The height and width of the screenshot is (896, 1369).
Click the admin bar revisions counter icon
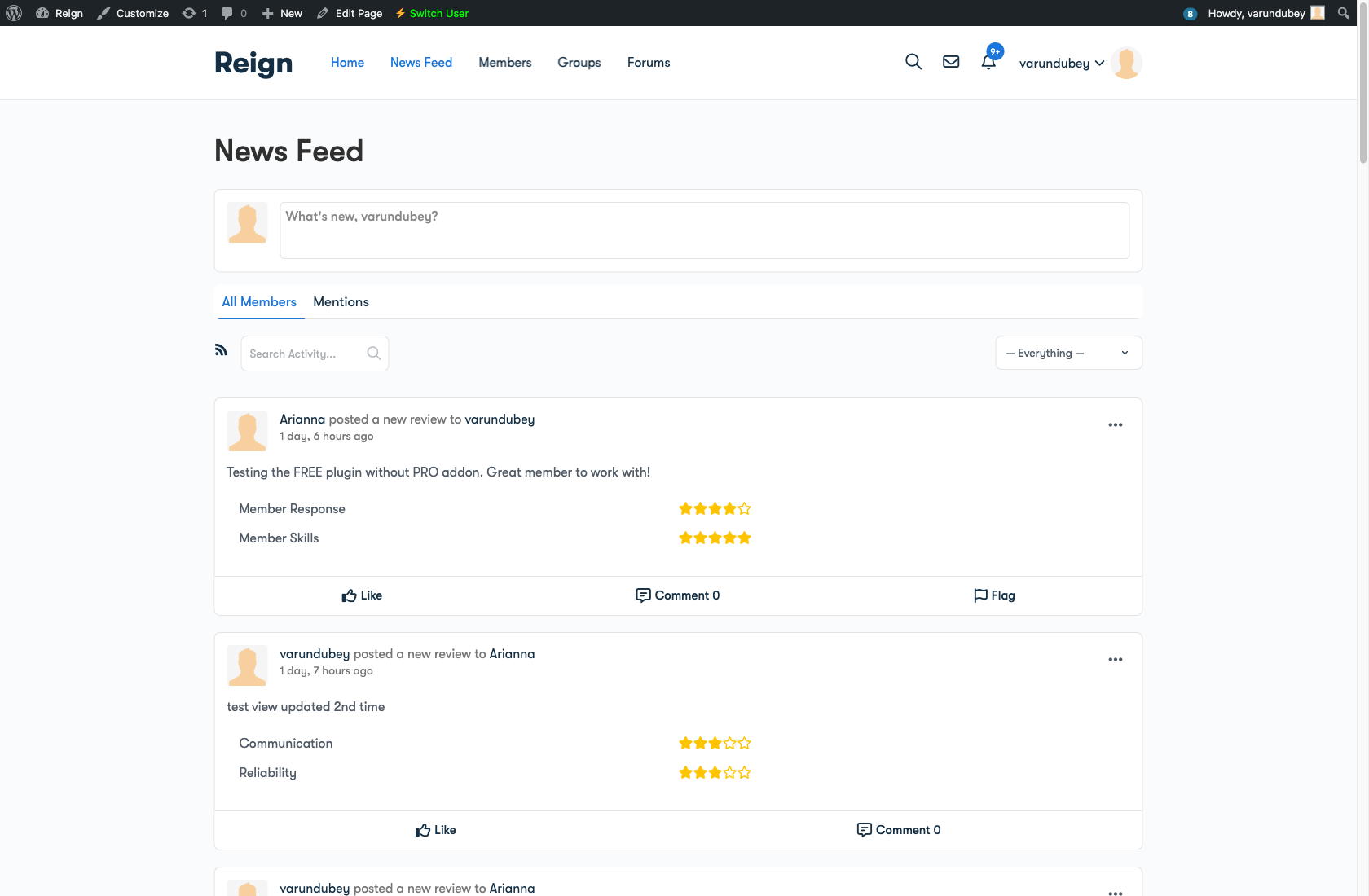[x=188, y=12]
